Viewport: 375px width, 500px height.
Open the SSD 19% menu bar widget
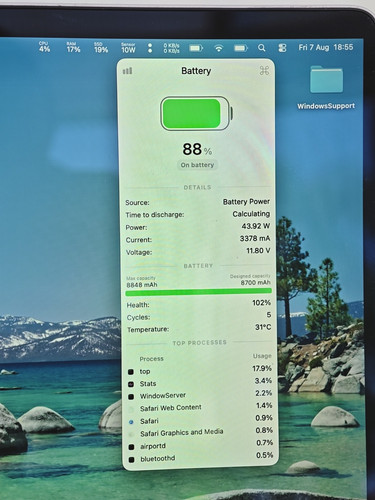pyautogui.click(x=101, y=48)
